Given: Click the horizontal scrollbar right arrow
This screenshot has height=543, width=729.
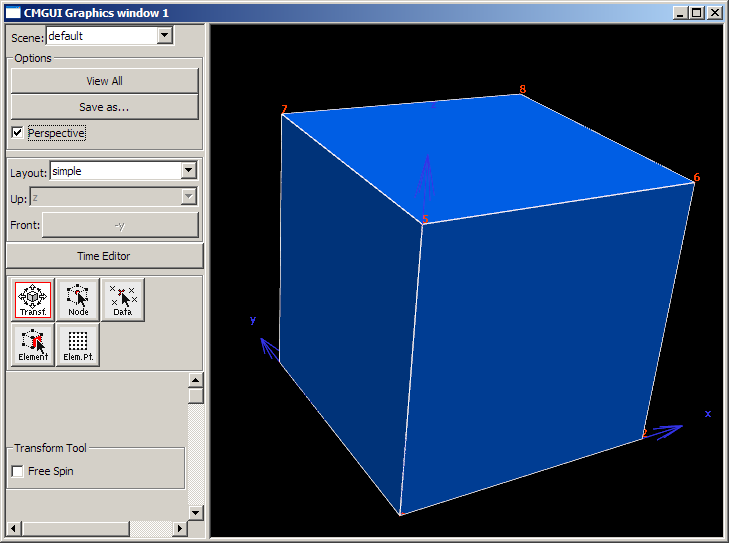Looking at the screenshot, I should (x=179, y=529).
